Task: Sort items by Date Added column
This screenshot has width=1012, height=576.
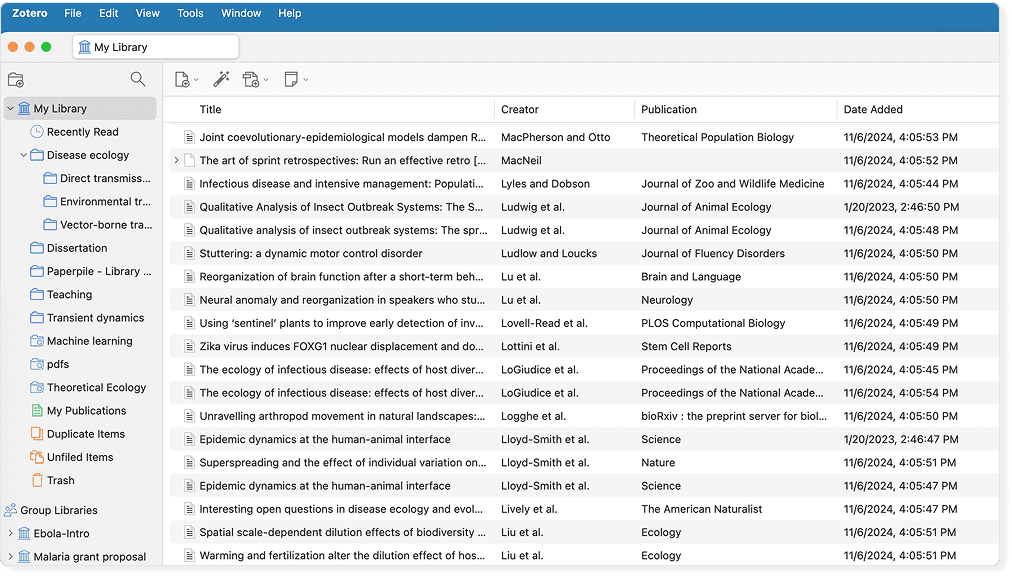Action: tap(873, 110)
